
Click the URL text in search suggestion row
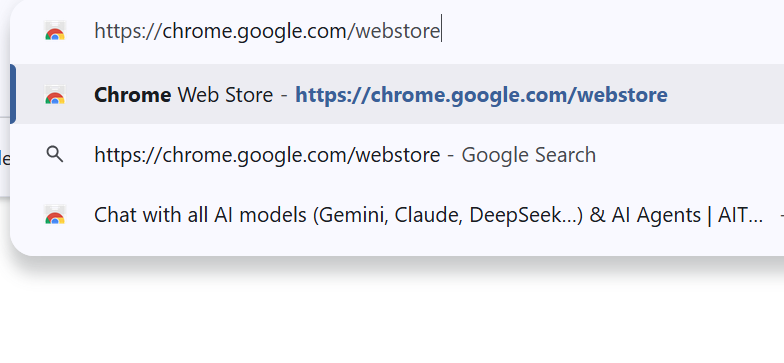267,155
